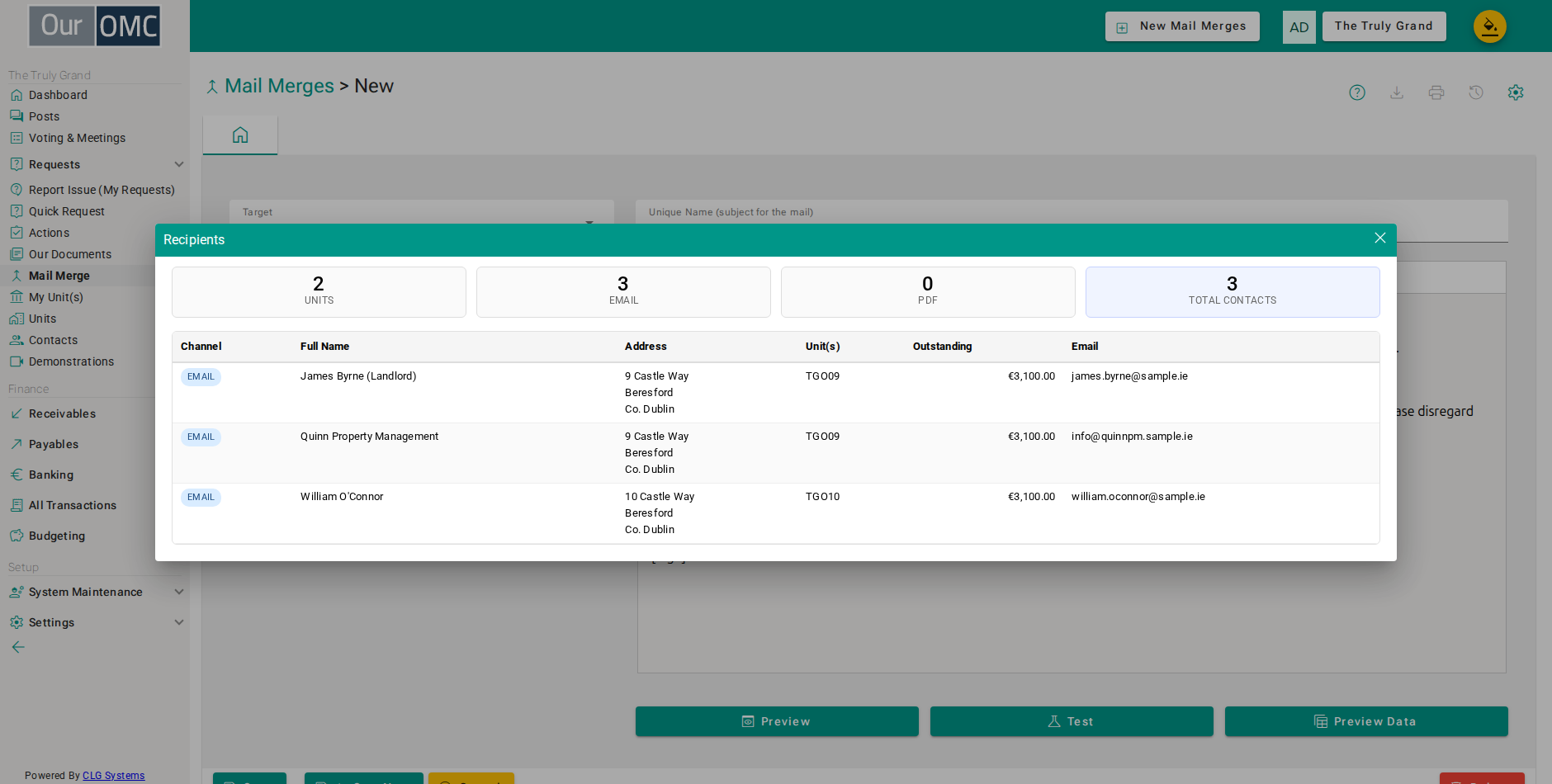Select the Email count card
The width and height of the screenshot is (1552, 784).
pyautogui.click(x=623, y=292)
